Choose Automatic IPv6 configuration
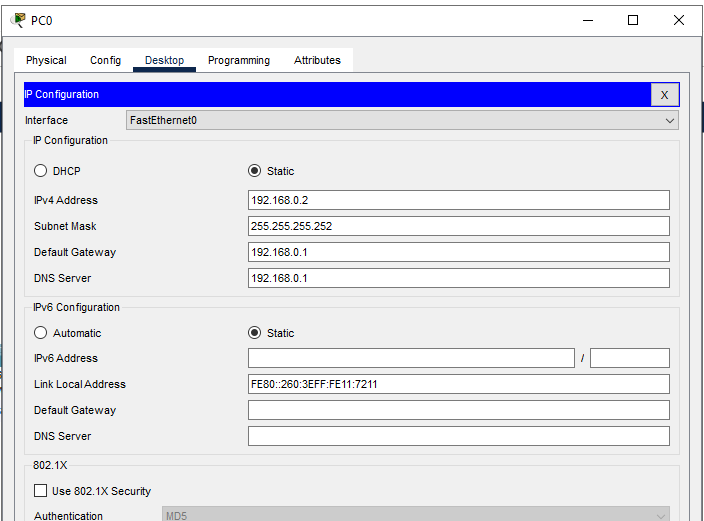Screen dimensions: 704x521 pos(40,333)
